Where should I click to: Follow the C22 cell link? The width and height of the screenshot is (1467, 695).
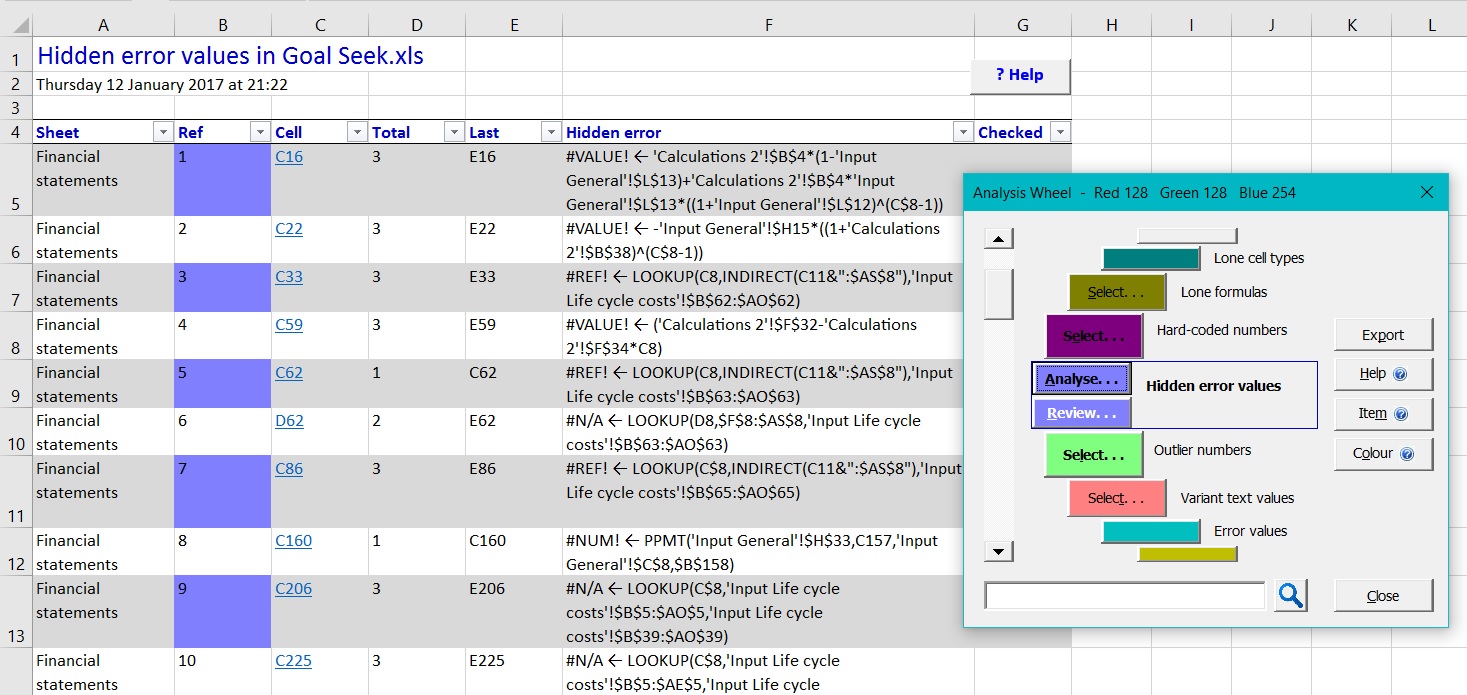point(289,229)
